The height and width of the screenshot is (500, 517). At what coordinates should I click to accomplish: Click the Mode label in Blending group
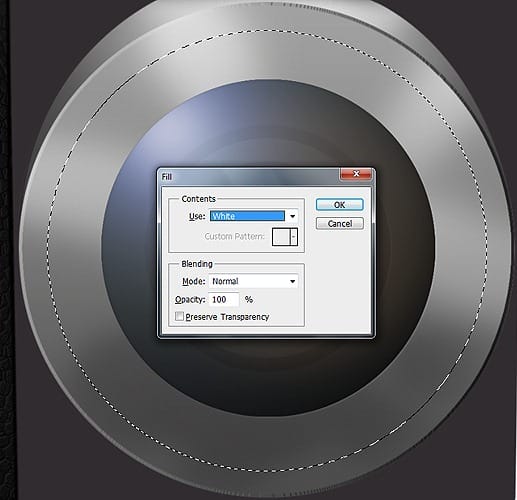pos(194,282)
